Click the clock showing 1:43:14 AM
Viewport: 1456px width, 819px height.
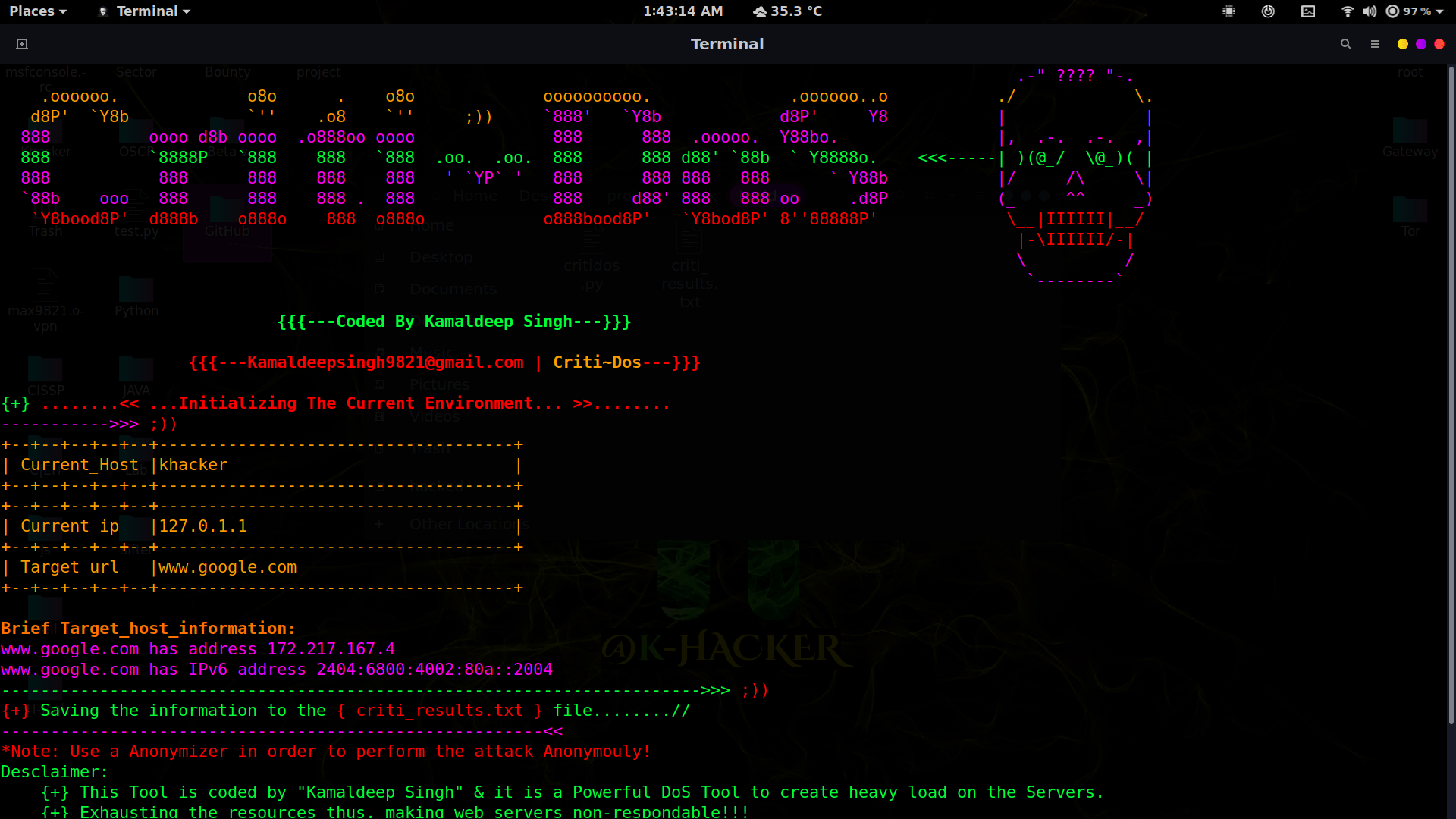[682, 11]
